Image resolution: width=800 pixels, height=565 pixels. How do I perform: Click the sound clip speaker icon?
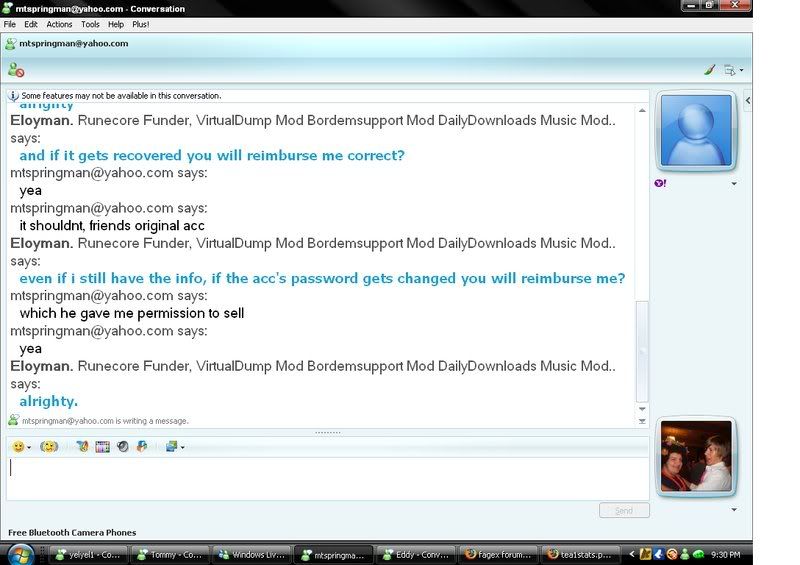tap(122, 447)
